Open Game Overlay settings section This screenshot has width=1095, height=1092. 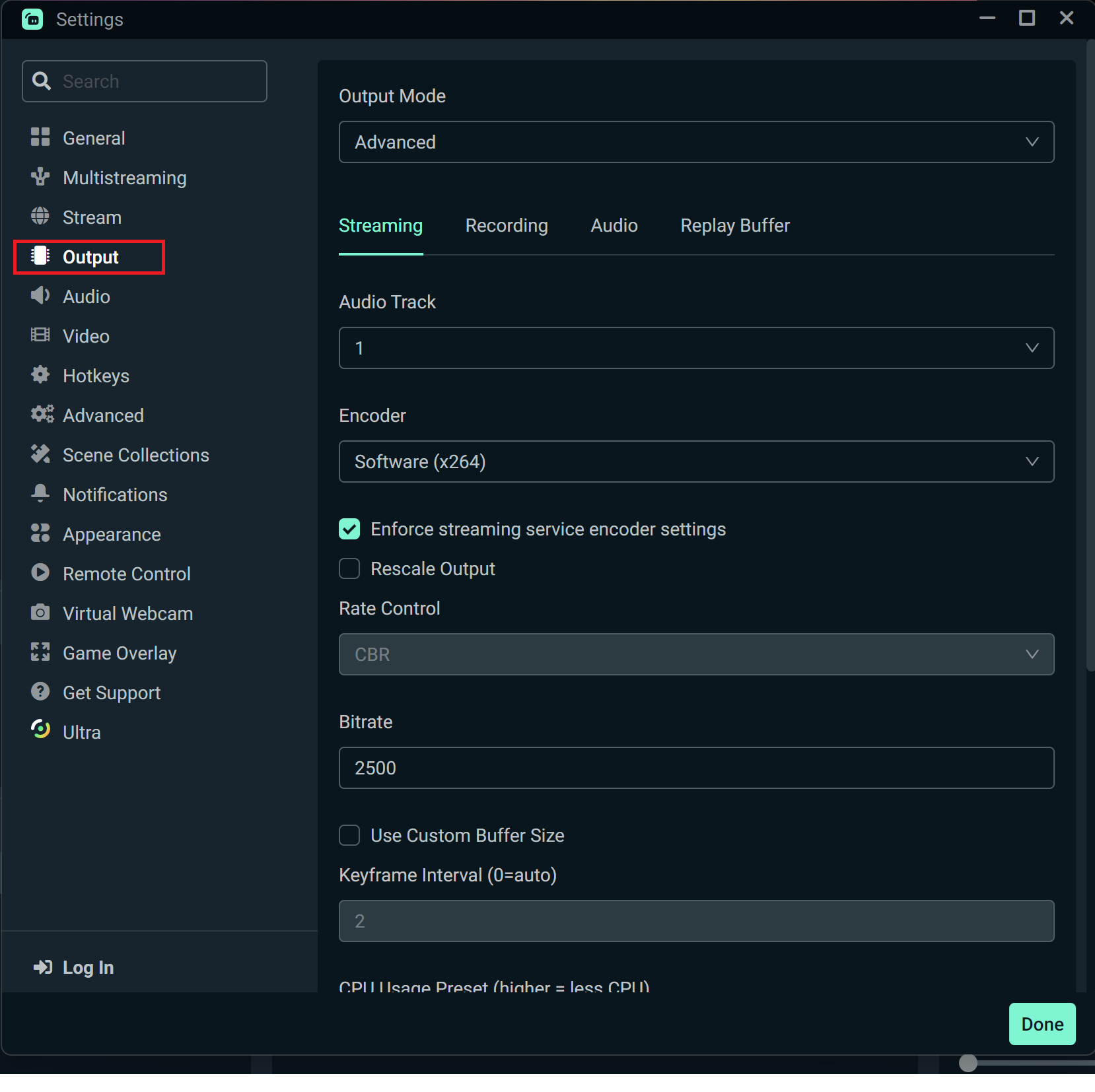coord(120,653)
